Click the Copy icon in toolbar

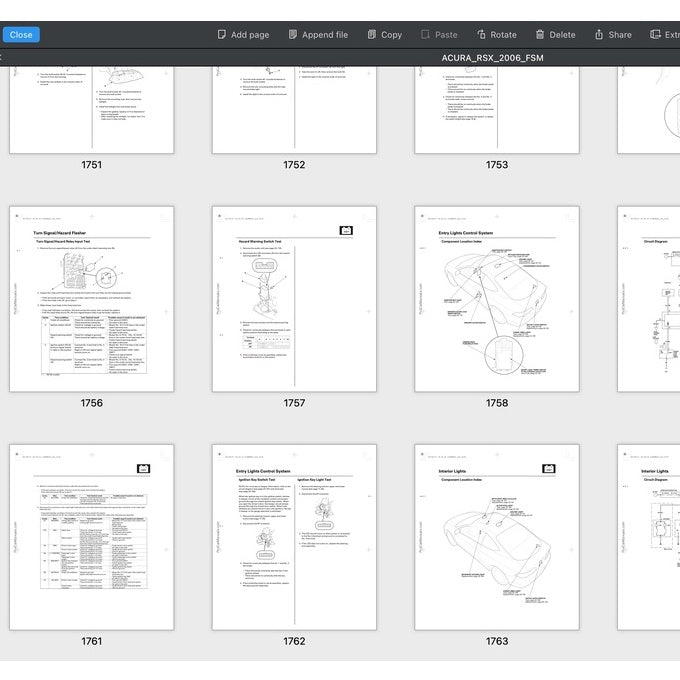coord(372,34)
